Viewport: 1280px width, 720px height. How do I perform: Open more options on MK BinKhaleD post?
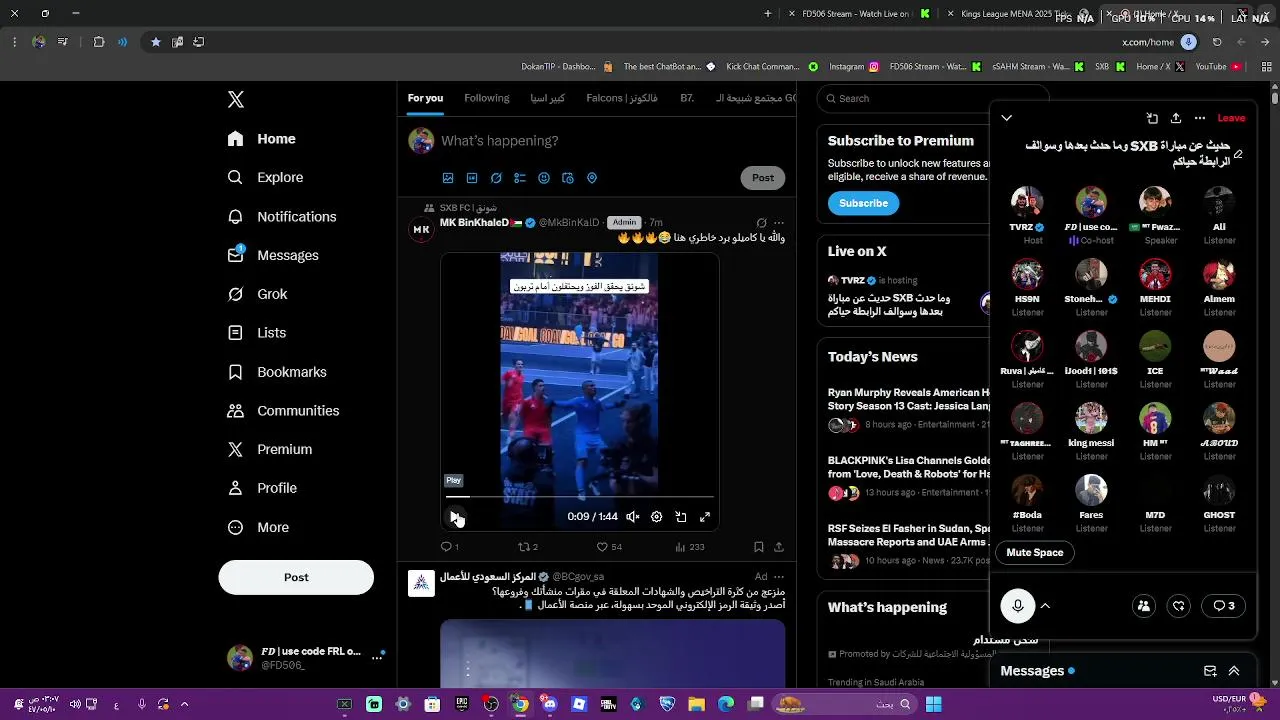tap(779, 223)
